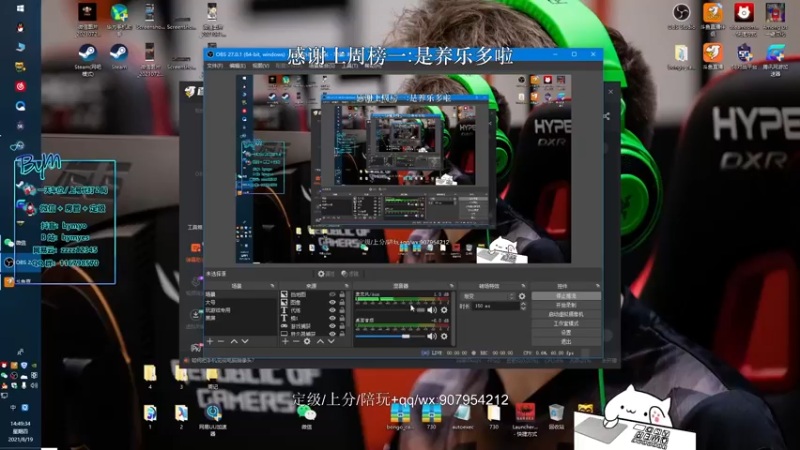Pop out the 控件 controls dock panel
Viewport: 800px width, 450px height.
point(597,286)
